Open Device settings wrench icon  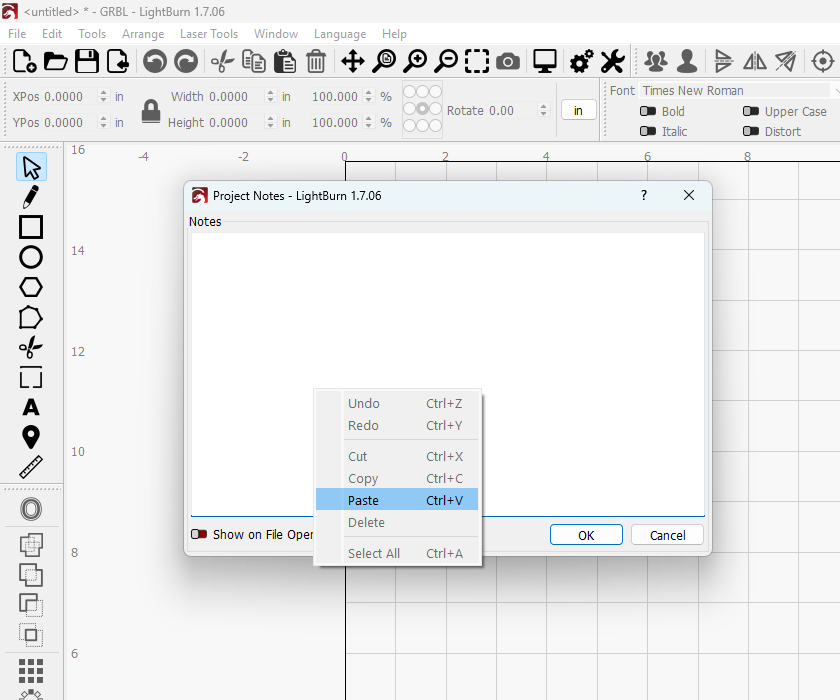click(612, 61)
